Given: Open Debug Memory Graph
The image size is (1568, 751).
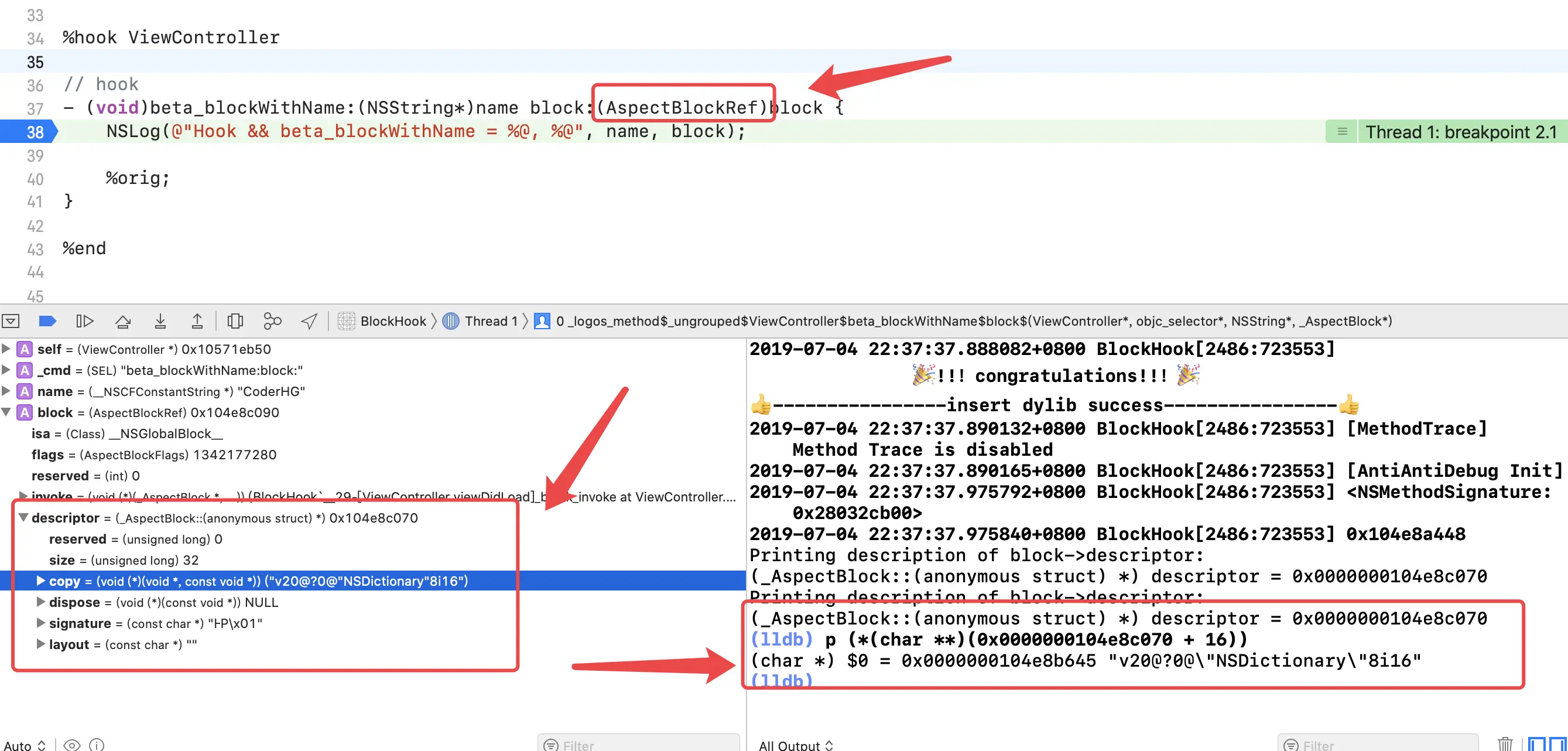Looking at the screenshot, I should (272, 321).
